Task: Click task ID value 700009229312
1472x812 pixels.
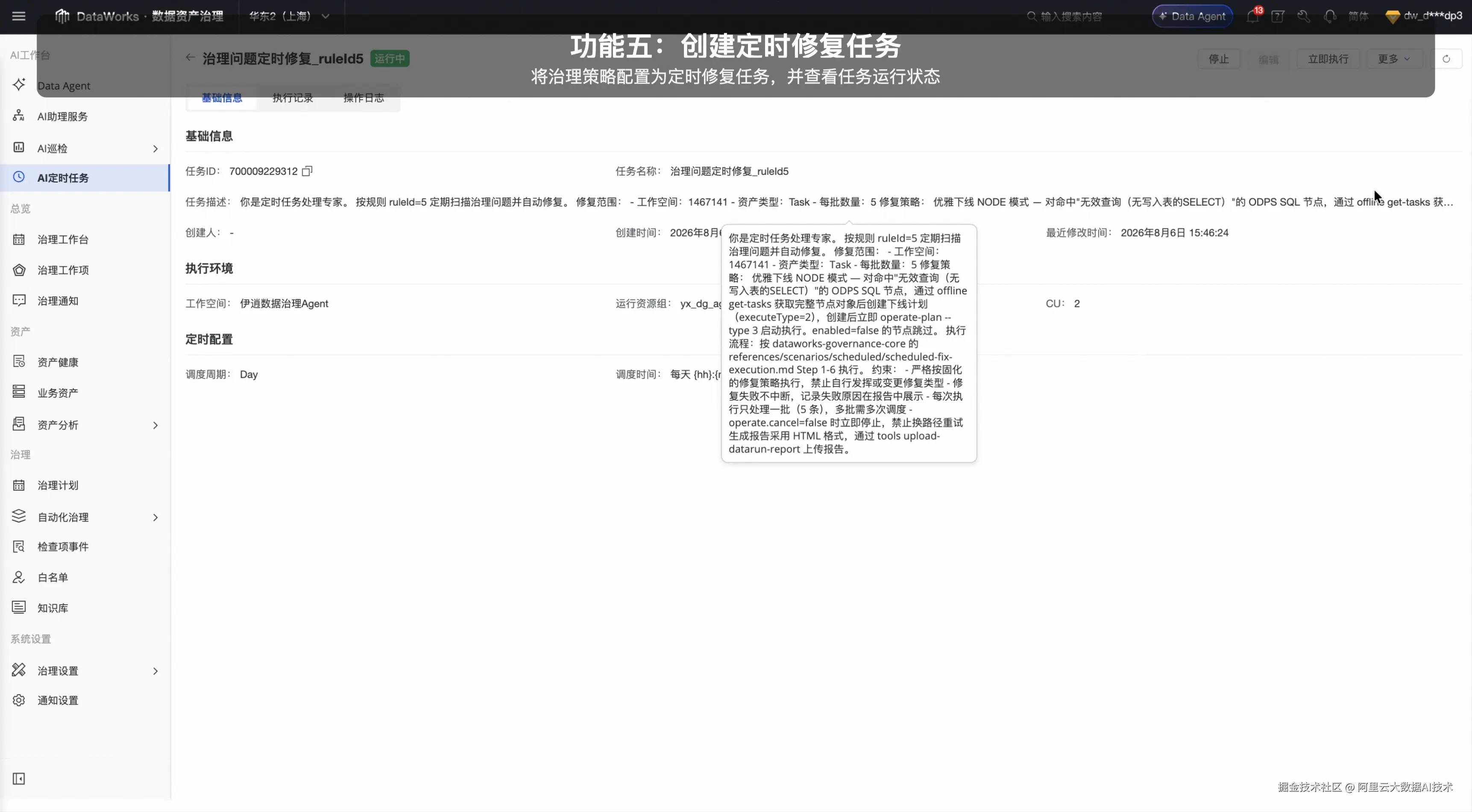Action: point(264,171)
